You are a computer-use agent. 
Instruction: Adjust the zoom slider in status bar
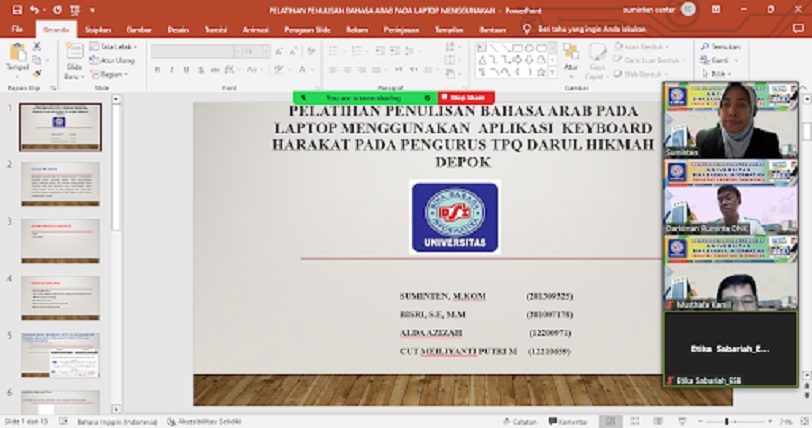click(x=727, y=422)
